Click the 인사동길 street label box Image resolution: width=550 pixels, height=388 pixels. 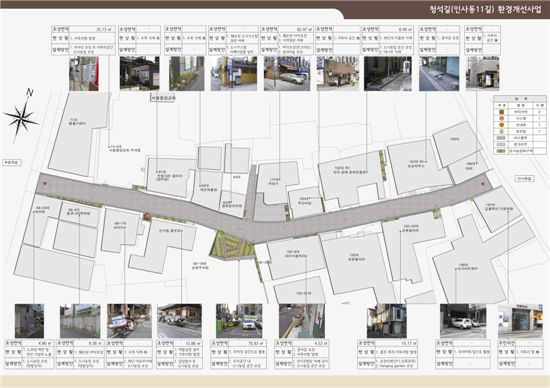pos(525,179)
